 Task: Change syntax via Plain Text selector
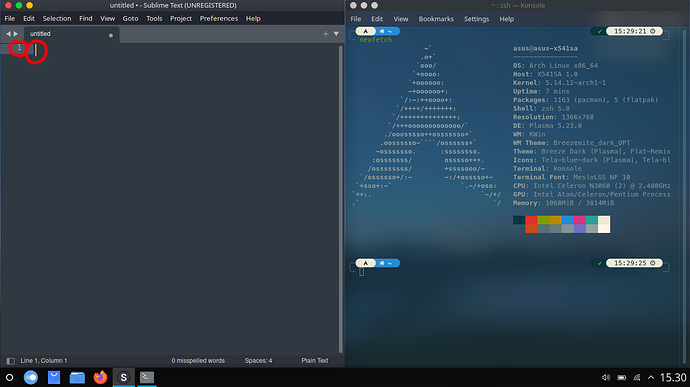click(315, 361)
